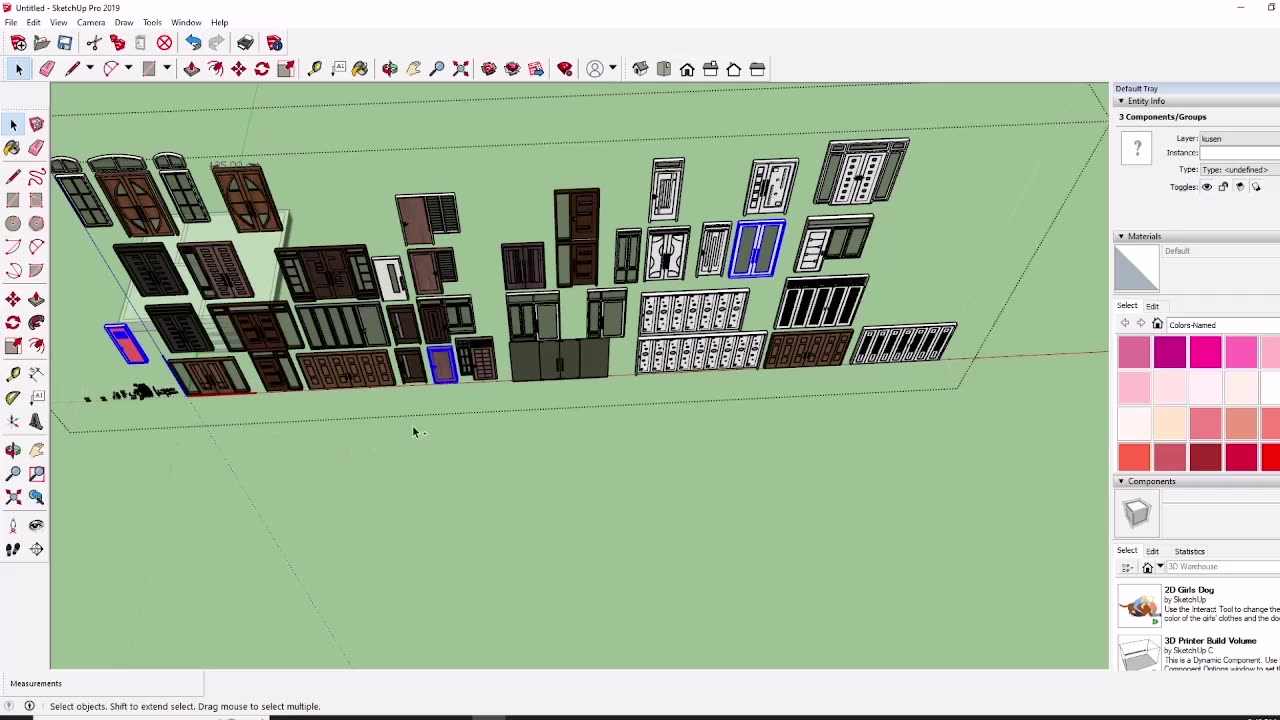1280x720 pixels.
Task: Toggle Cast Shadows in Entity Info
Action: coord(1240,187)
